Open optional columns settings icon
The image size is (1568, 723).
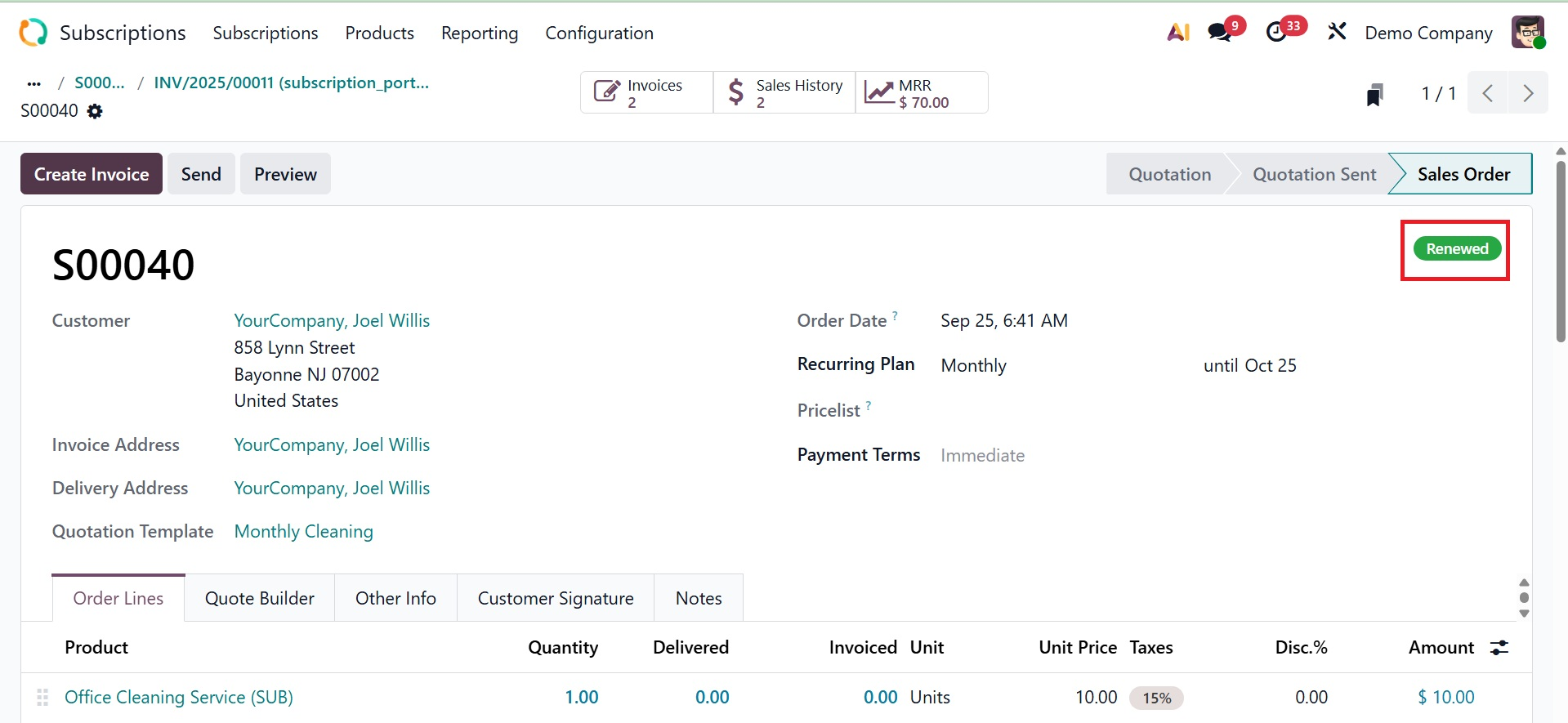tap(1499, 648)
